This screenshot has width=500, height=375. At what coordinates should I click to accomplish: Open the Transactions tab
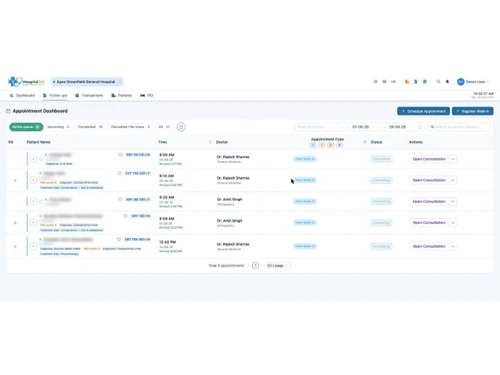click(89, 95)
